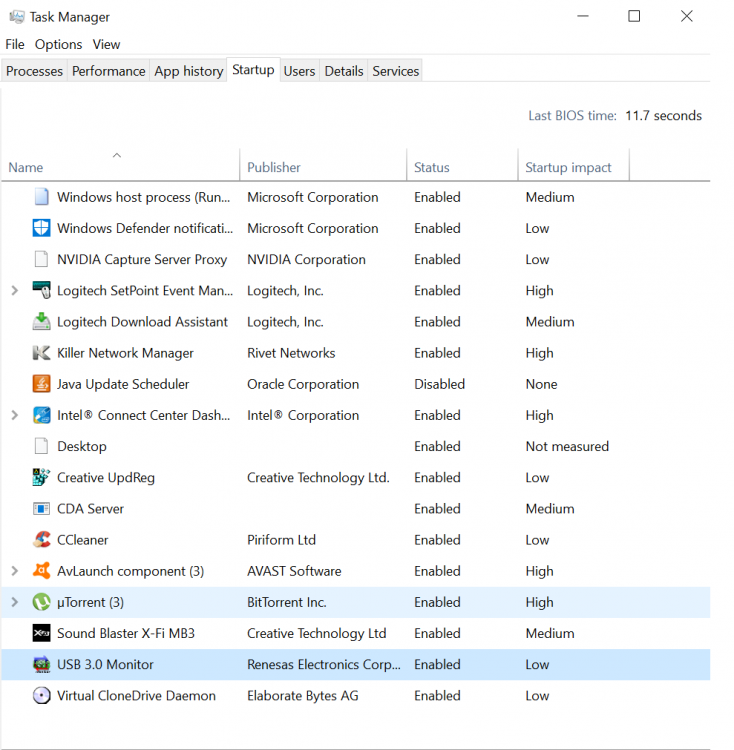Click the Avast AvLaunch orange icon
This screenshot has height=750, width=734.
pyautogui.click(x=42, y=570)
